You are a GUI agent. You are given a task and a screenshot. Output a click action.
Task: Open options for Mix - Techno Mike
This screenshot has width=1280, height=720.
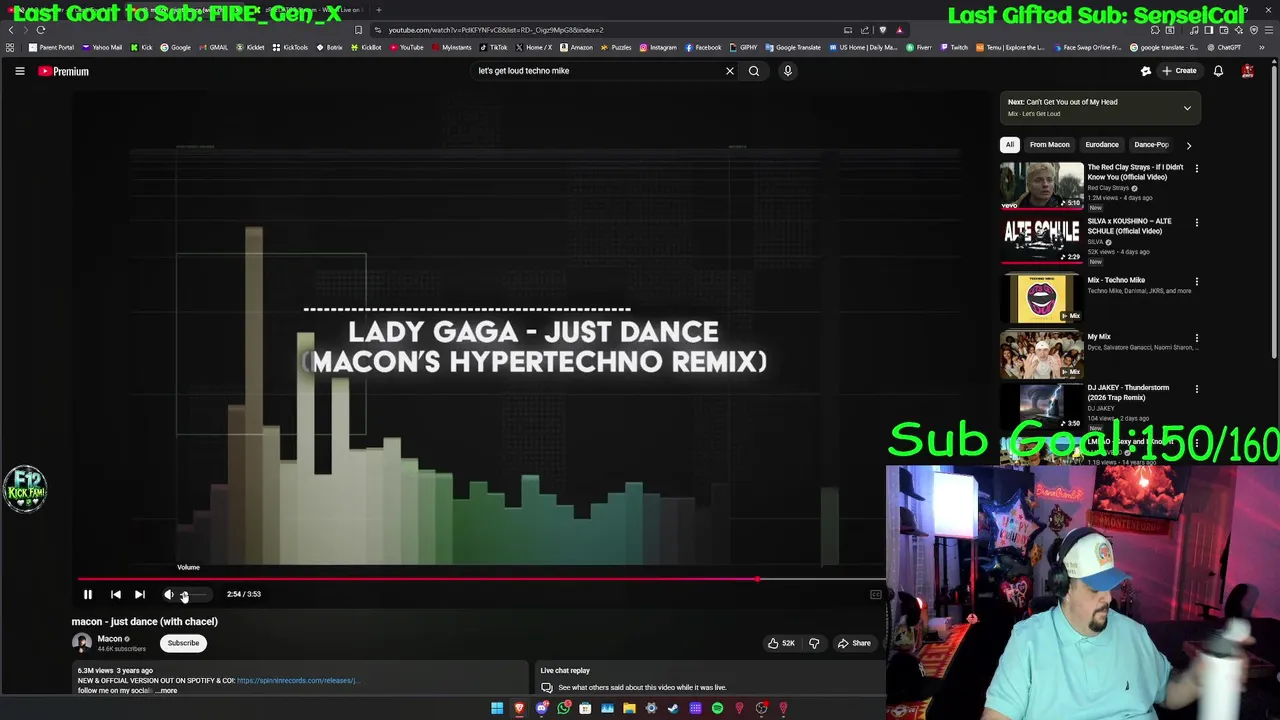click(x=1196, y=282)
